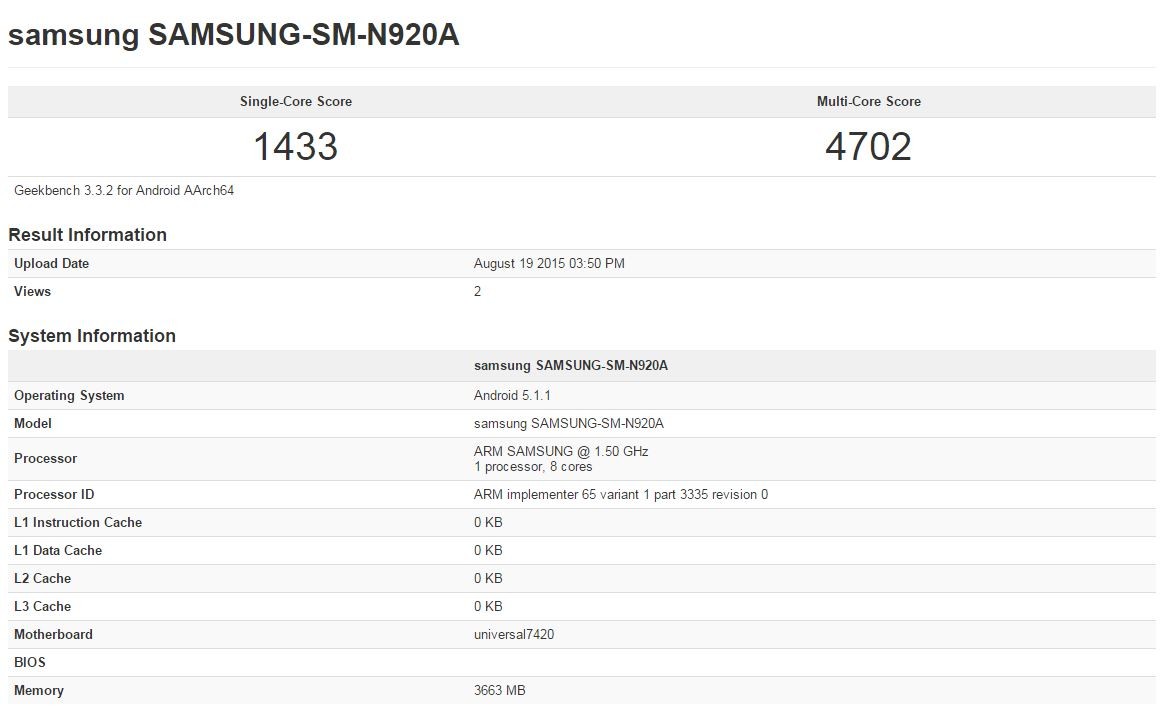
Task: Select the Views label
Action: (33, 292)
